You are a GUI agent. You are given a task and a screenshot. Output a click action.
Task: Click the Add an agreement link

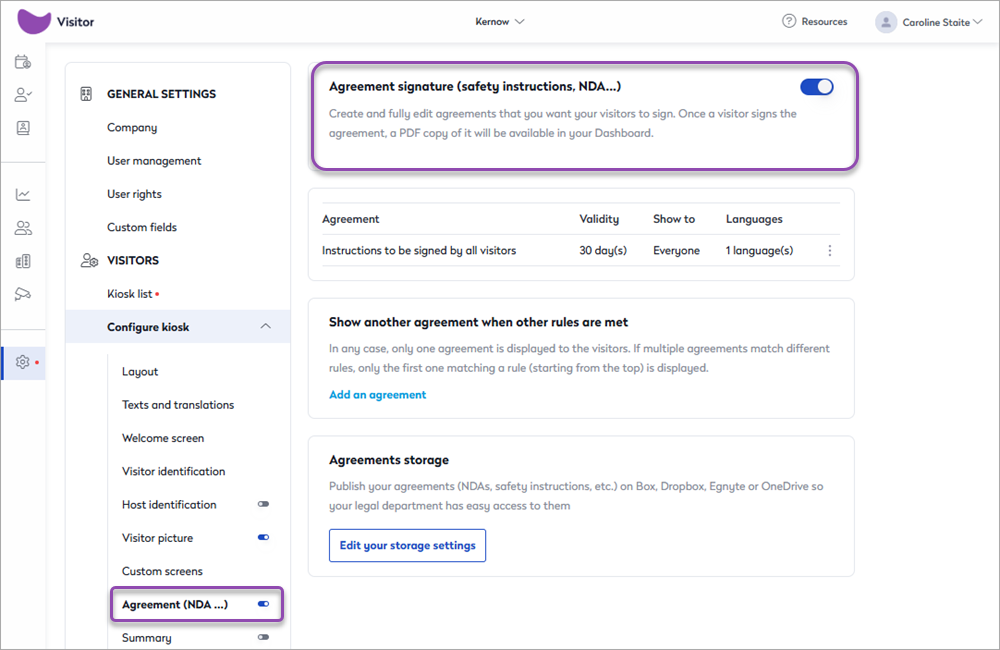pyautogui.click(x=377, y=395)
